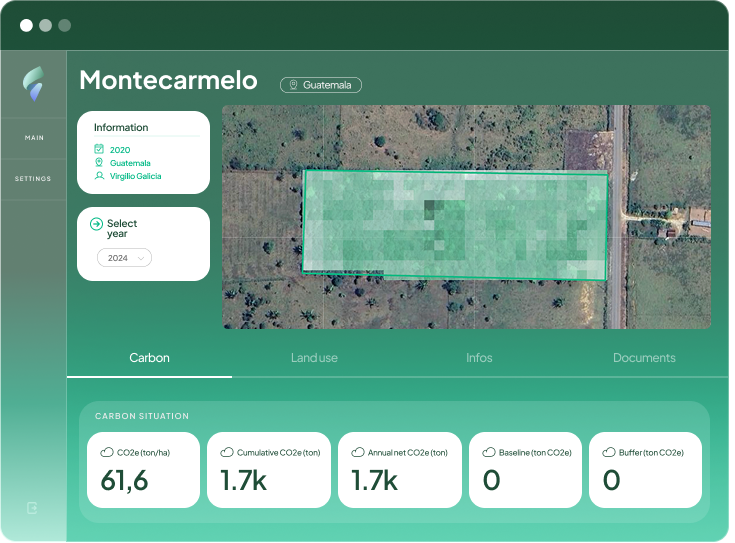Click the CARBON SITUATION section heading
Viewport: 735px width, 543px height.
point(142,416)
